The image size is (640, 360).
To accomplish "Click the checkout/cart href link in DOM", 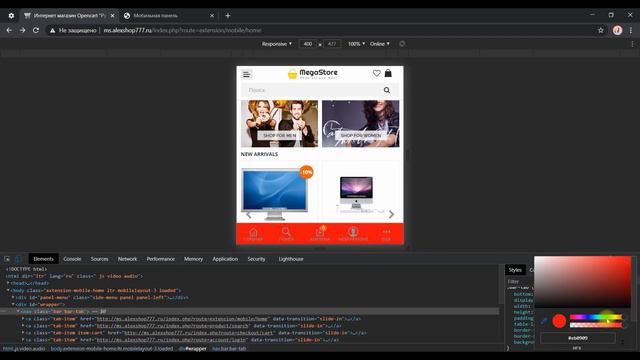I will (x=198, y=333).
